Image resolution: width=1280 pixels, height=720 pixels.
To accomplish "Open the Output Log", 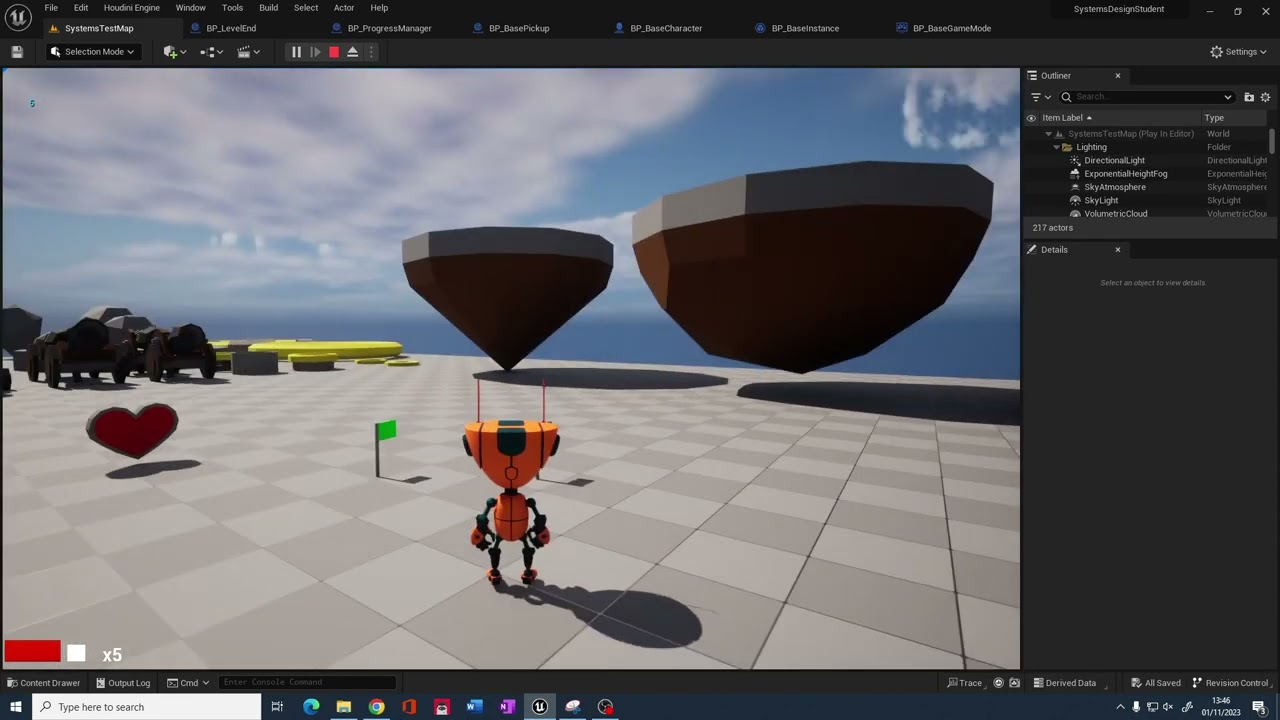I will tap(123, 683).
